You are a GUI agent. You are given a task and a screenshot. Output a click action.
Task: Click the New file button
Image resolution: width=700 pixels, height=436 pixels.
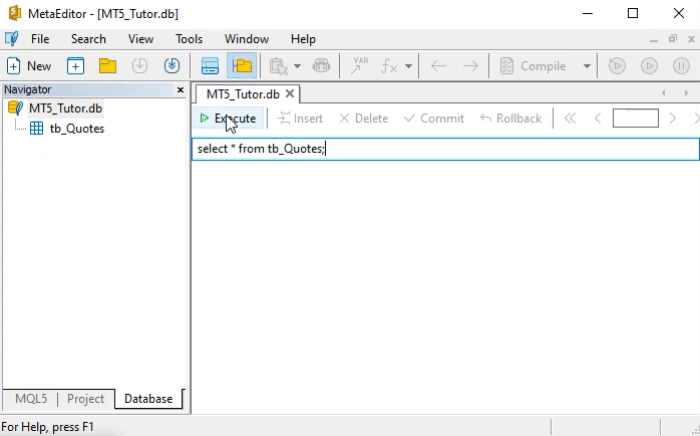coord(29,66)
